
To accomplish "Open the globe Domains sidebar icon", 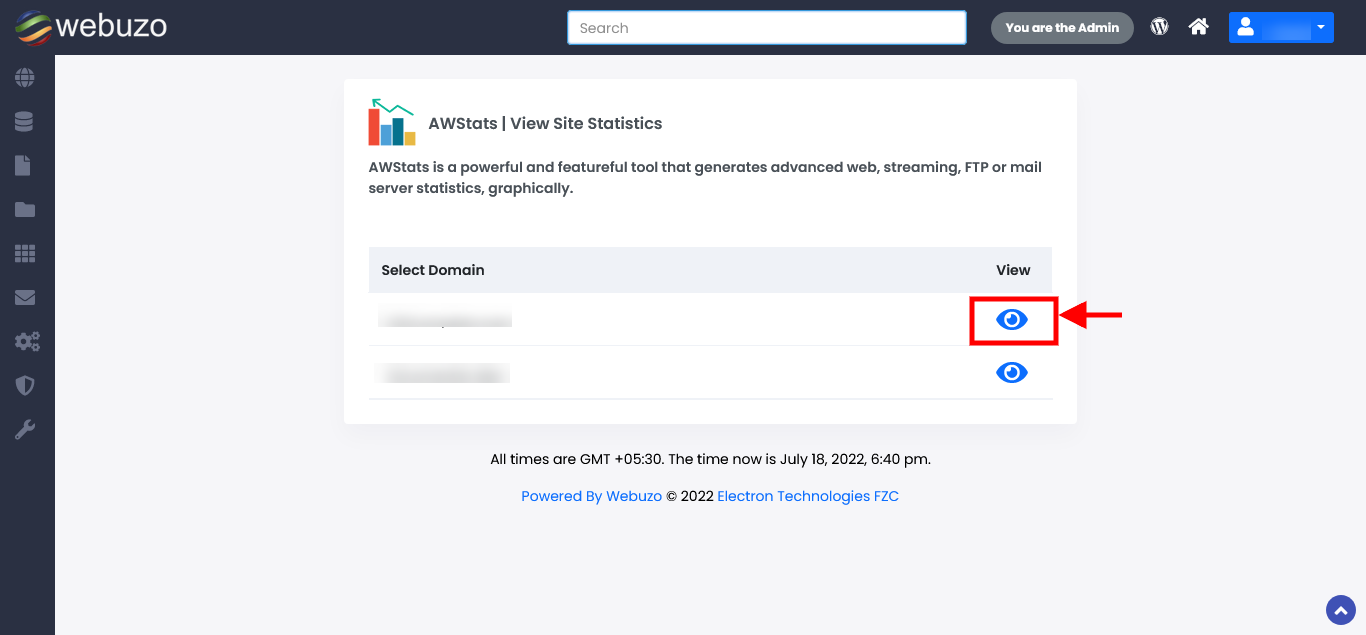I will [x=25, y=77].
